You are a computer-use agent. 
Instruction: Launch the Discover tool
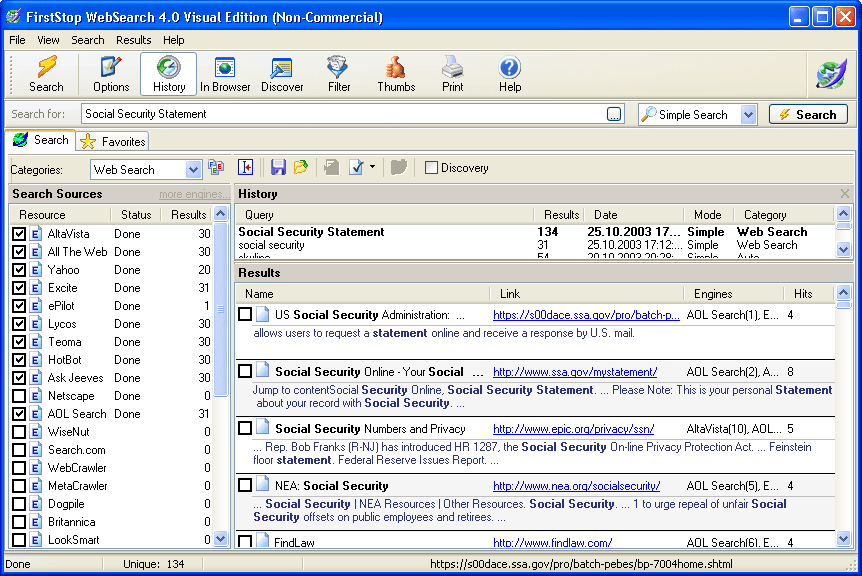(282, 74)
